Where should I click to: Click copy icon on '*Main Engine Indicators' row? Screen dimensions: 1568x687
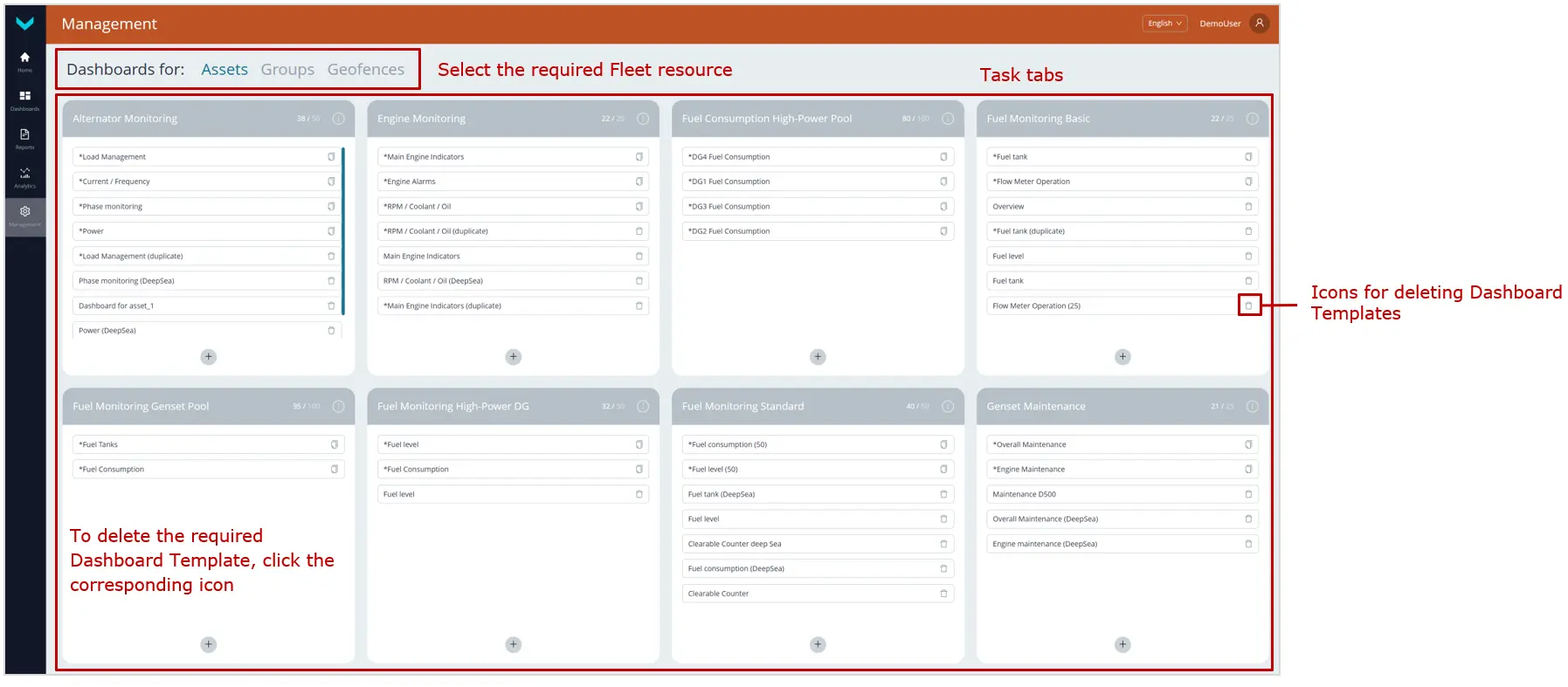(639, 157)
